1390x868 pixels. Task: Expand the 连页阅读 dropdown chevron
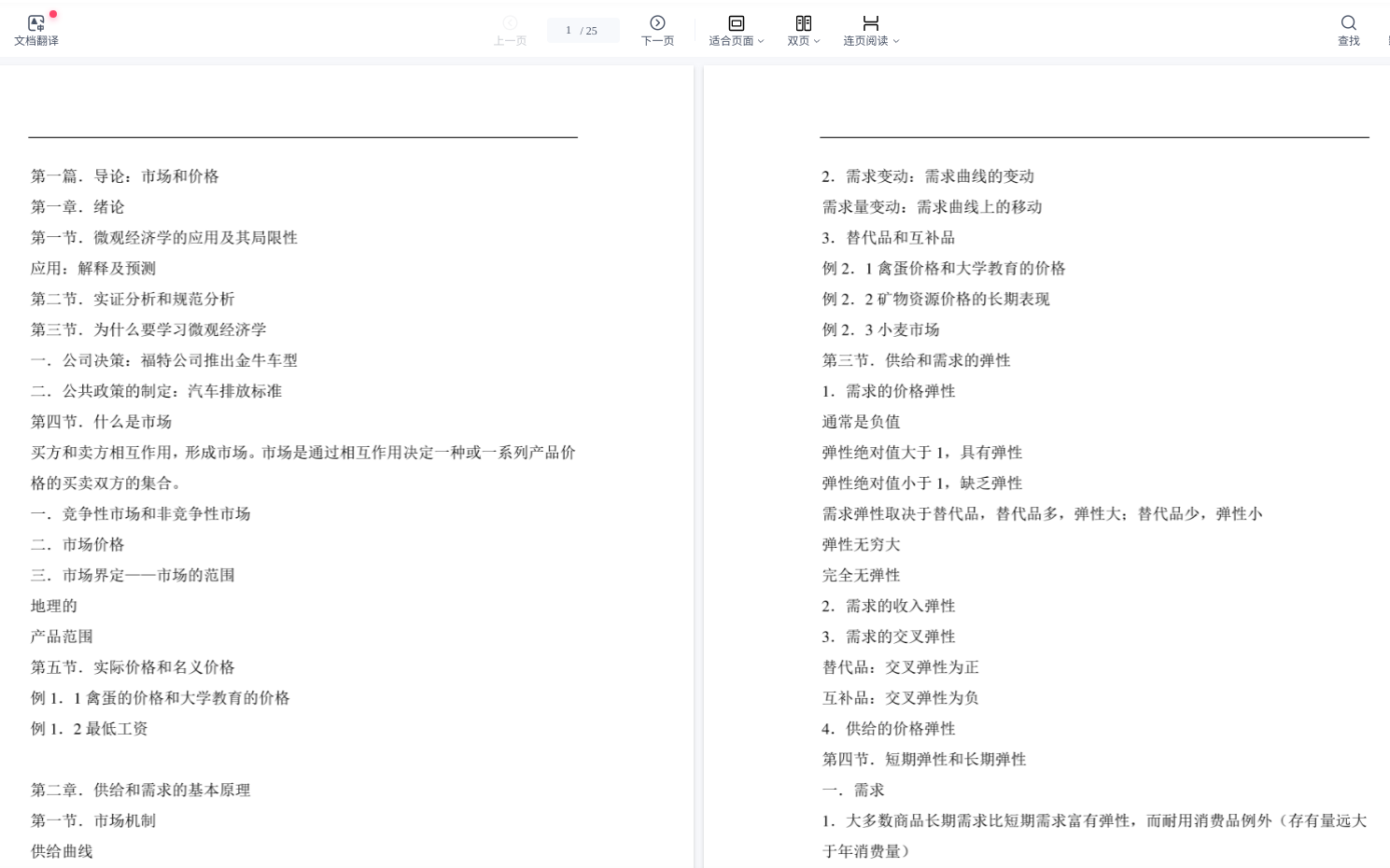(x=896, y=41)
